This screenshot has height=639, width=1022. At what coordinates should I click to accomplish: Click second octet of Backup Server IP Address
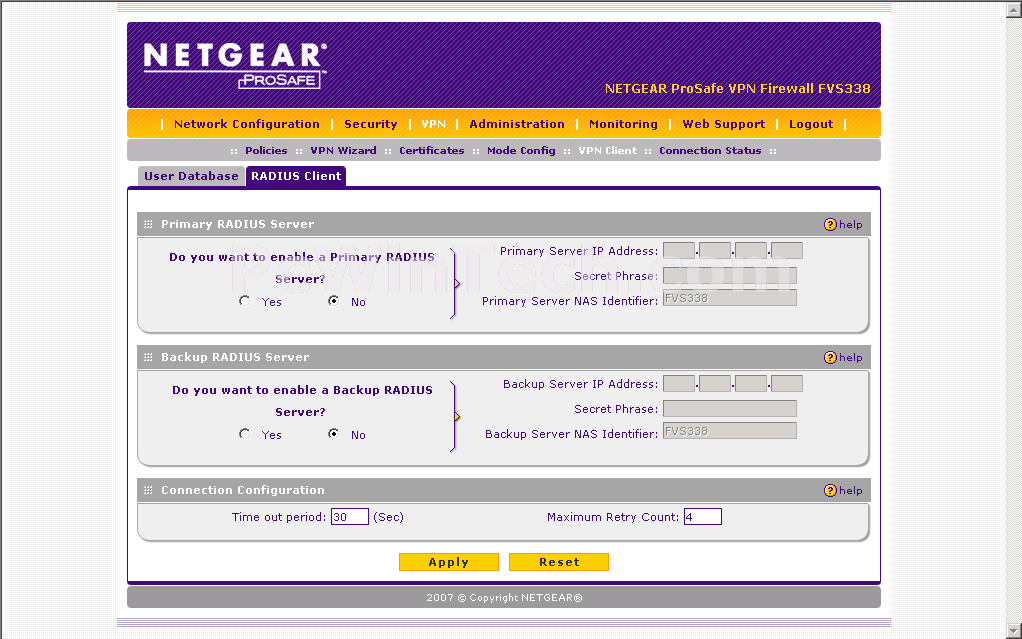click(x=715, y=384)
